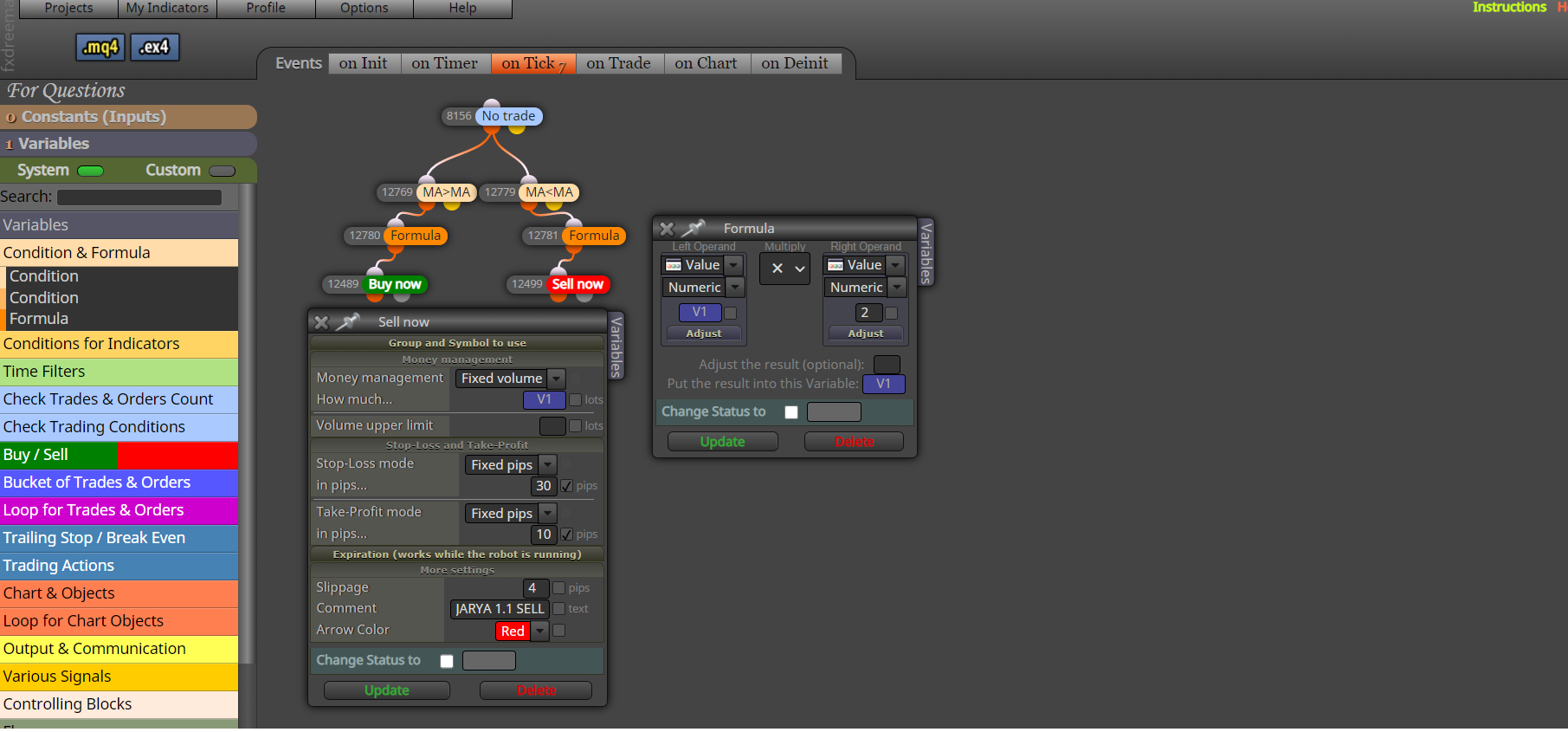Switch to the on Trade event tab
Viewport: 1568px width, 732px height.
[618, 63]
